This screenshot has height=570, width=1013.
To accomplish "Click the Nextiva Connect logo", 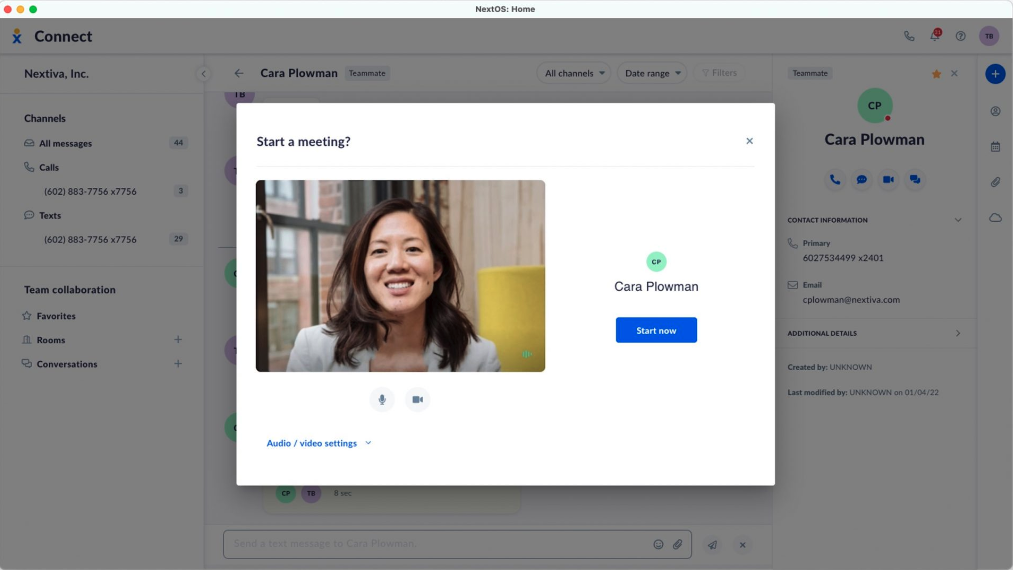I will click(x=17, y=36).
